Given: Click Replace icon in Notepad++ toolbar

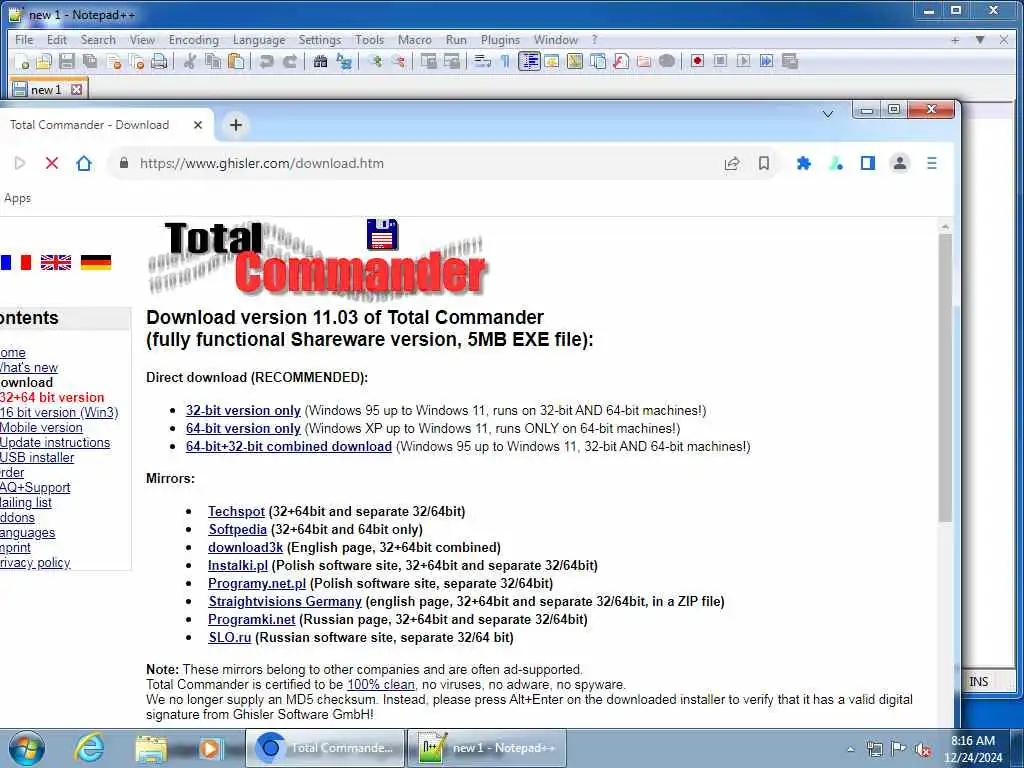Looking at the screenshot, I should 344,61.
